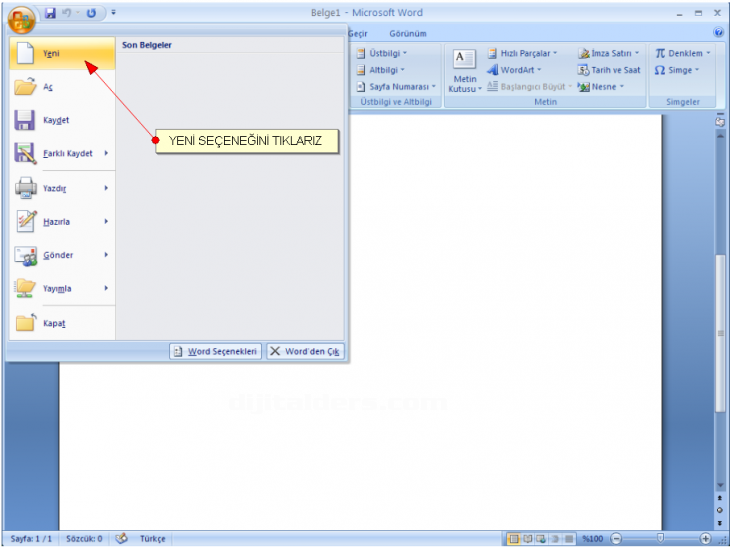730x547 pixels.
Task: Select Yeni in the Office menu
Action: pyautogui.click(x=62, y=53)
